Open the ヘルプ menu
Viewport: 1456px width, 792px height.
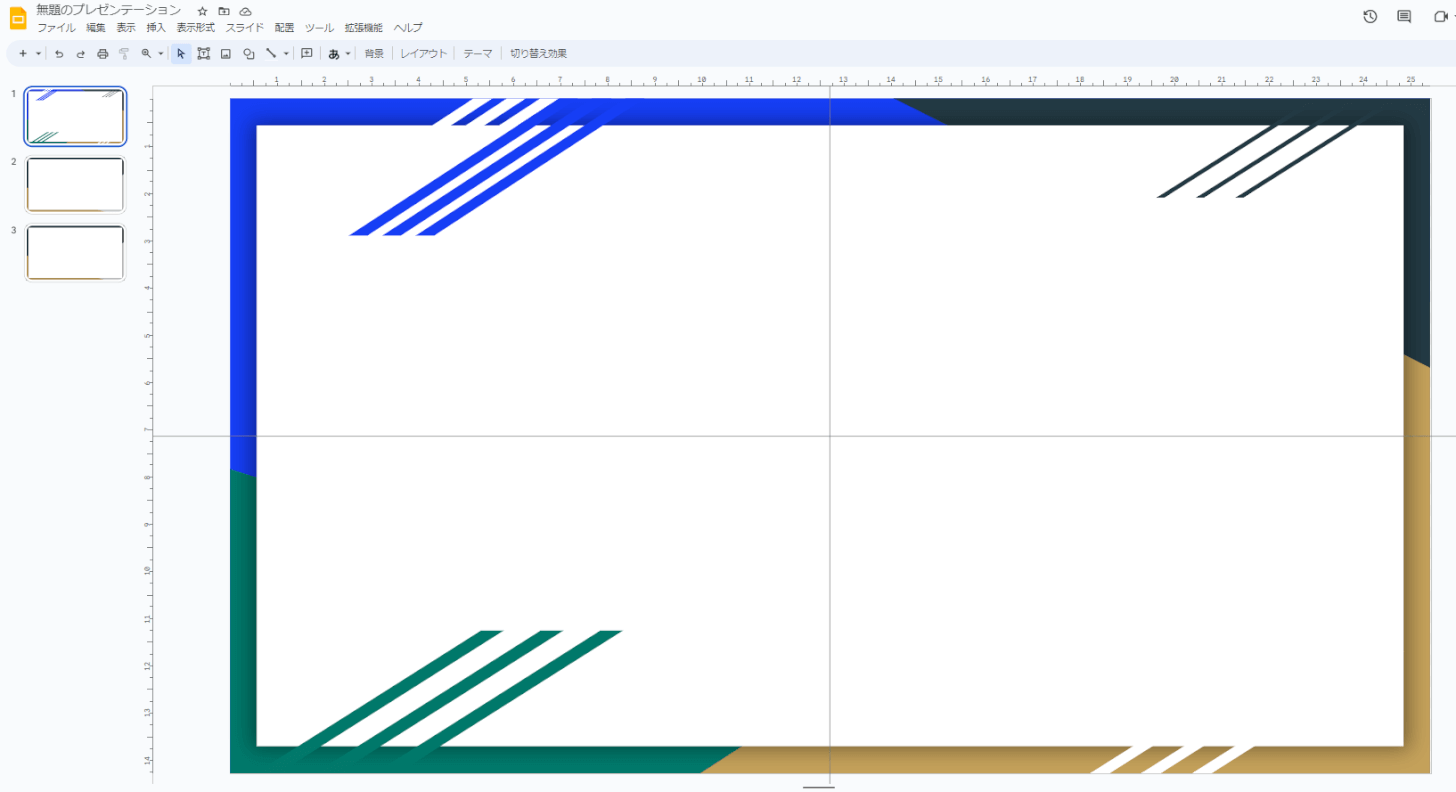[408, 28]
